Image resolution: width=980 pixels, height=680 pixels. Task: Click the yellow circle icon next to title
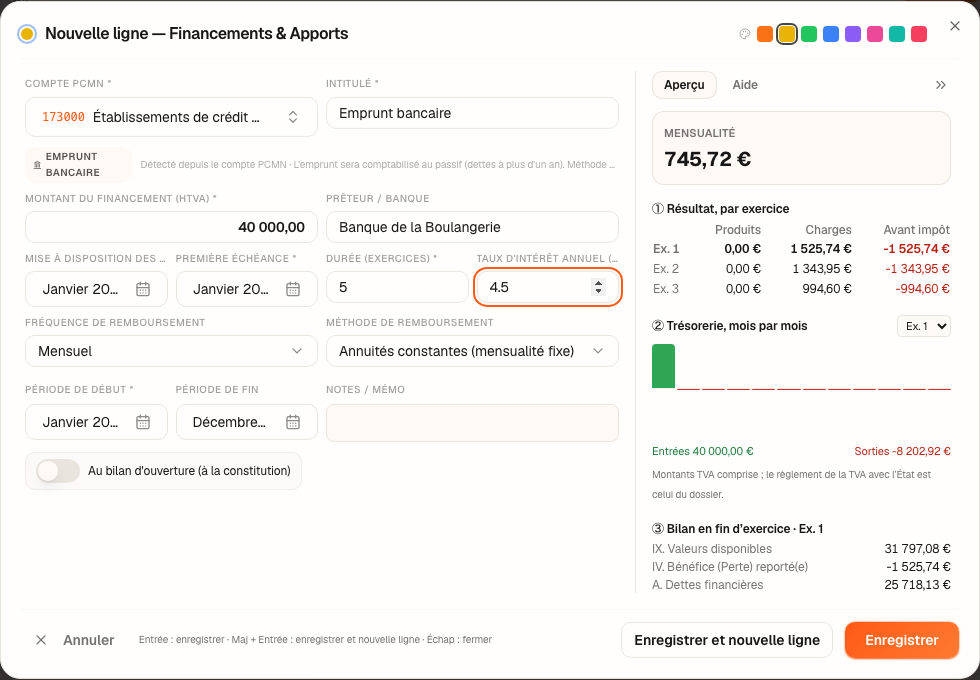[x=27, y=34]
